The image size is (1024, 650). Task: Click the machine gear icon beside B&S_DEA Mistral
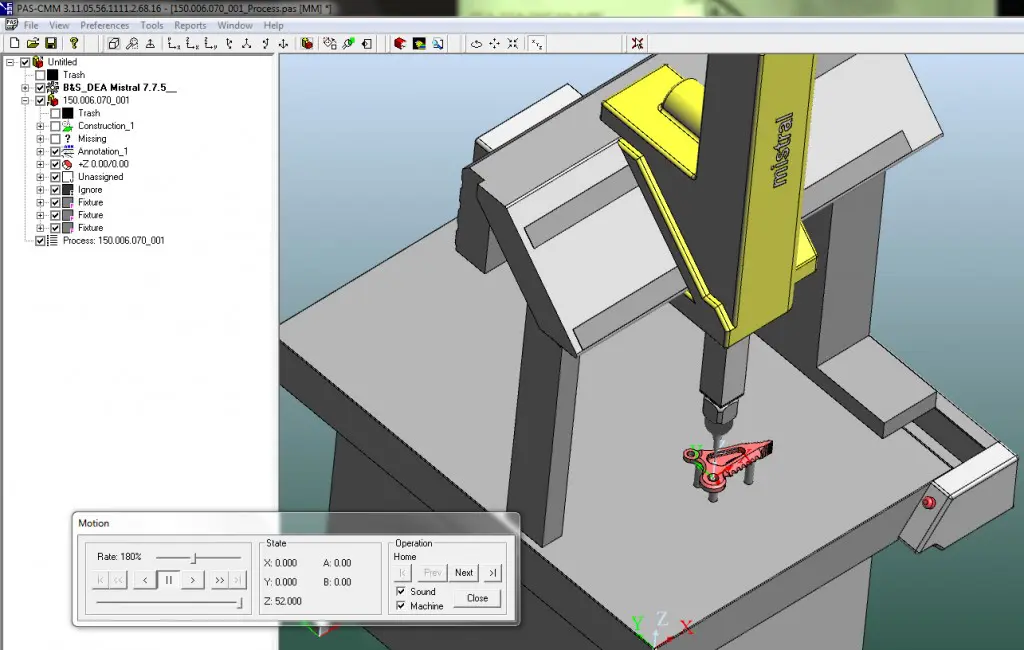coord(53,88)
